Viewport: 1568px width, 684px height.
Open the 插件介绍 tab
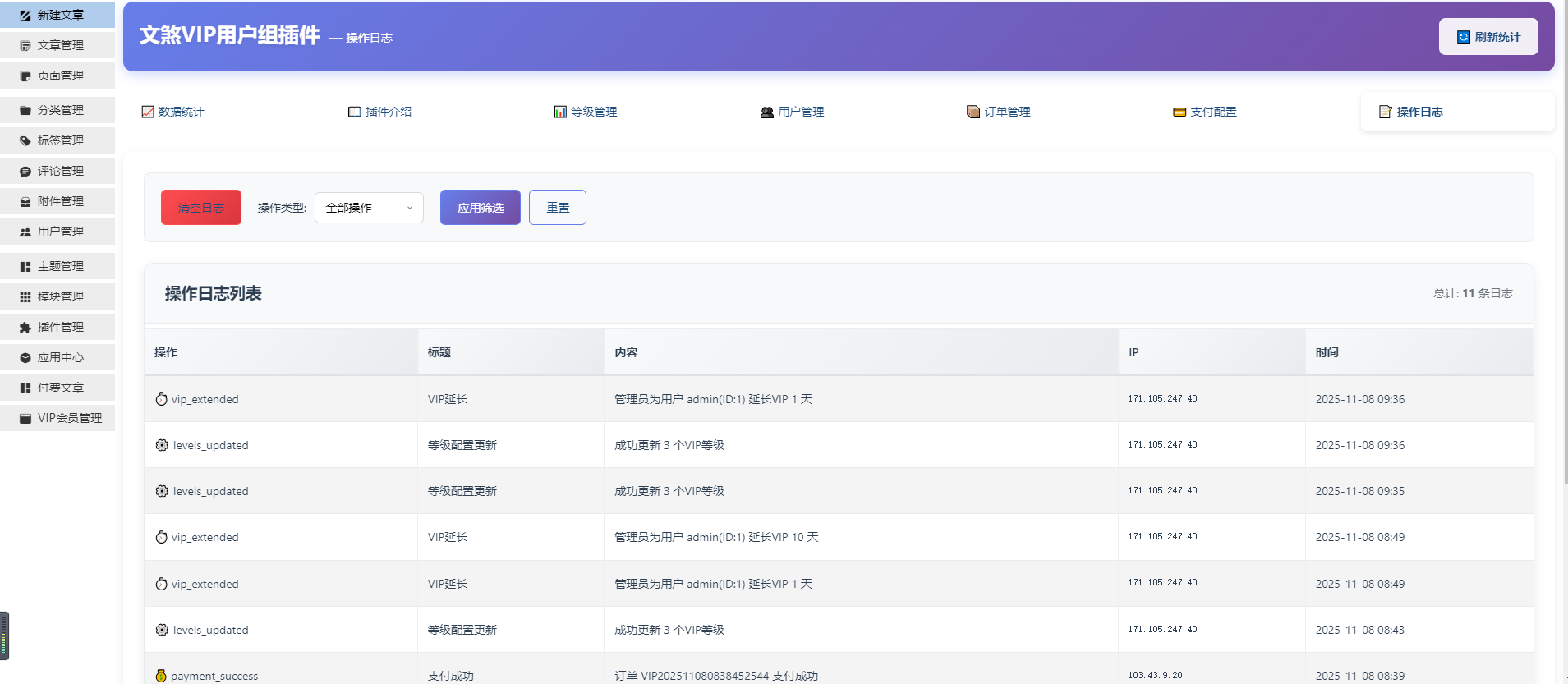380,112
